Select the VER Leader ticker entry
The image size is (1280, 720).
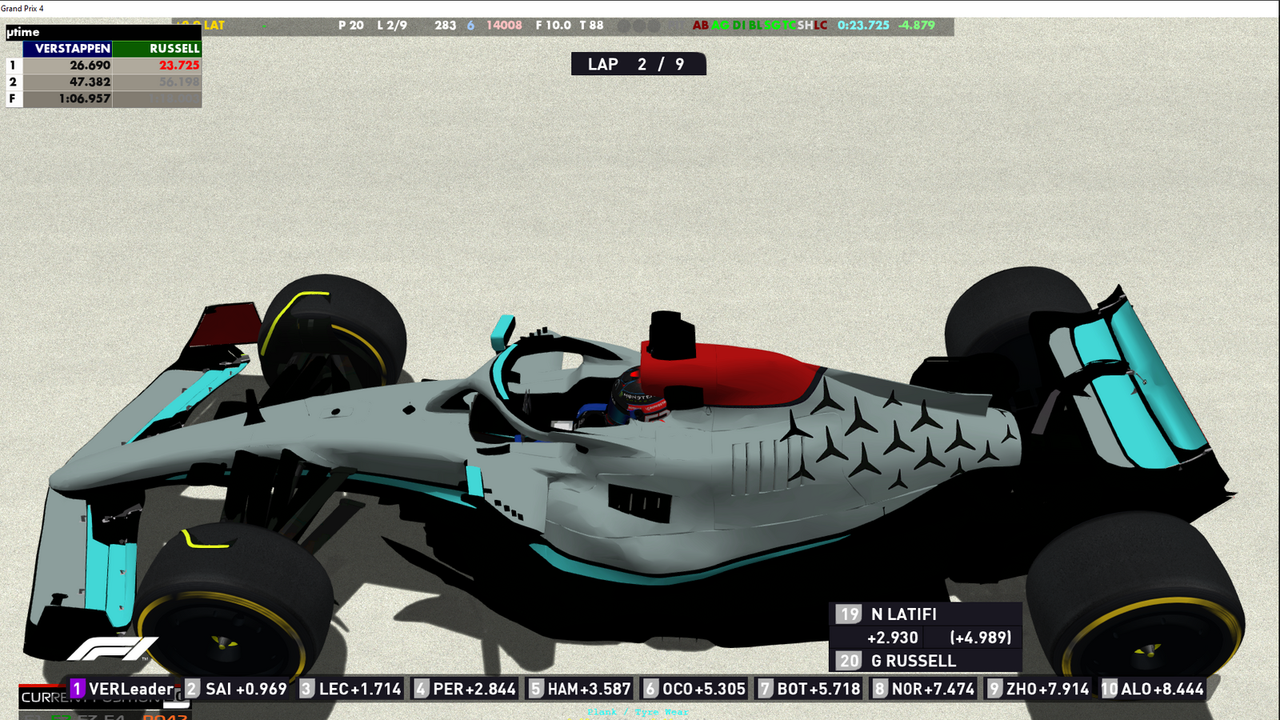click(122, 688)
